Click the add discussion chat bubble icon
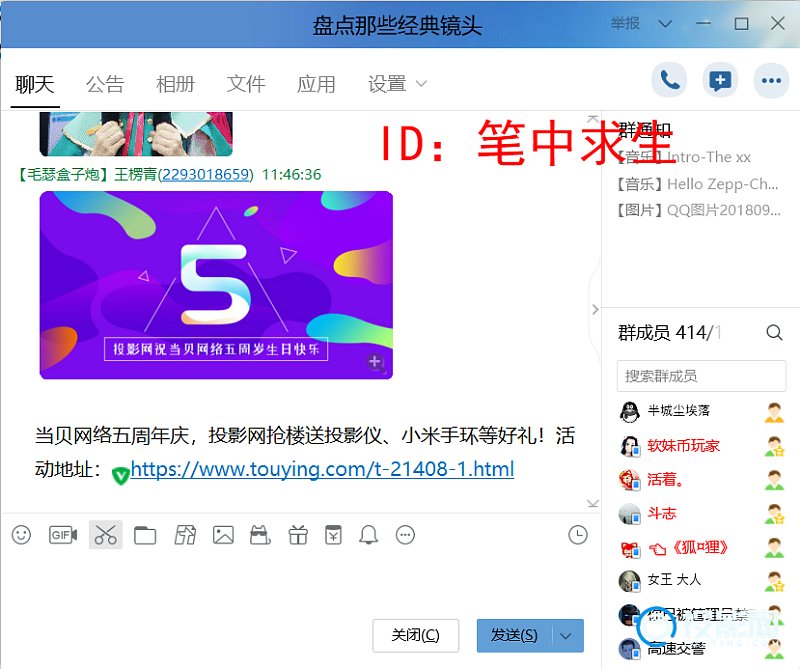Viewport: 800px width, 669px height. click(720, 80)
